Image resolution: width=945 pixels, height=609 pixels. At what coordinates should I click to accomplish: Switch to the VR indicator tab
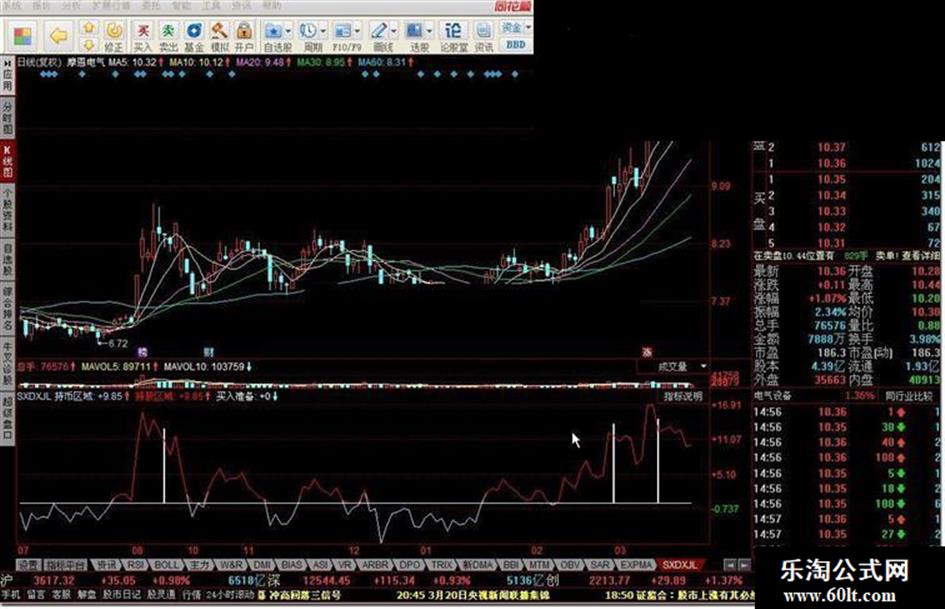344,565
